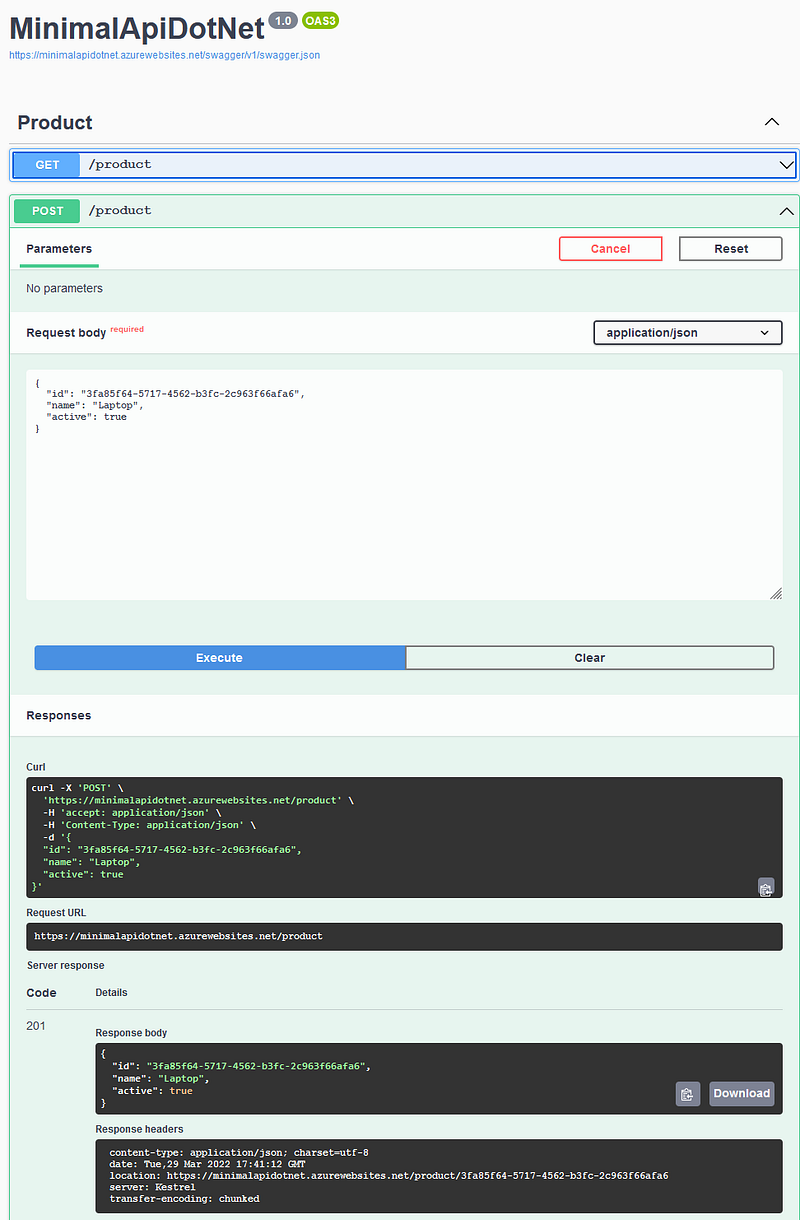The image size is (800, 1220).
Task: Collapse the POST /product operation chevron
Action: click(x=786, y=211)
